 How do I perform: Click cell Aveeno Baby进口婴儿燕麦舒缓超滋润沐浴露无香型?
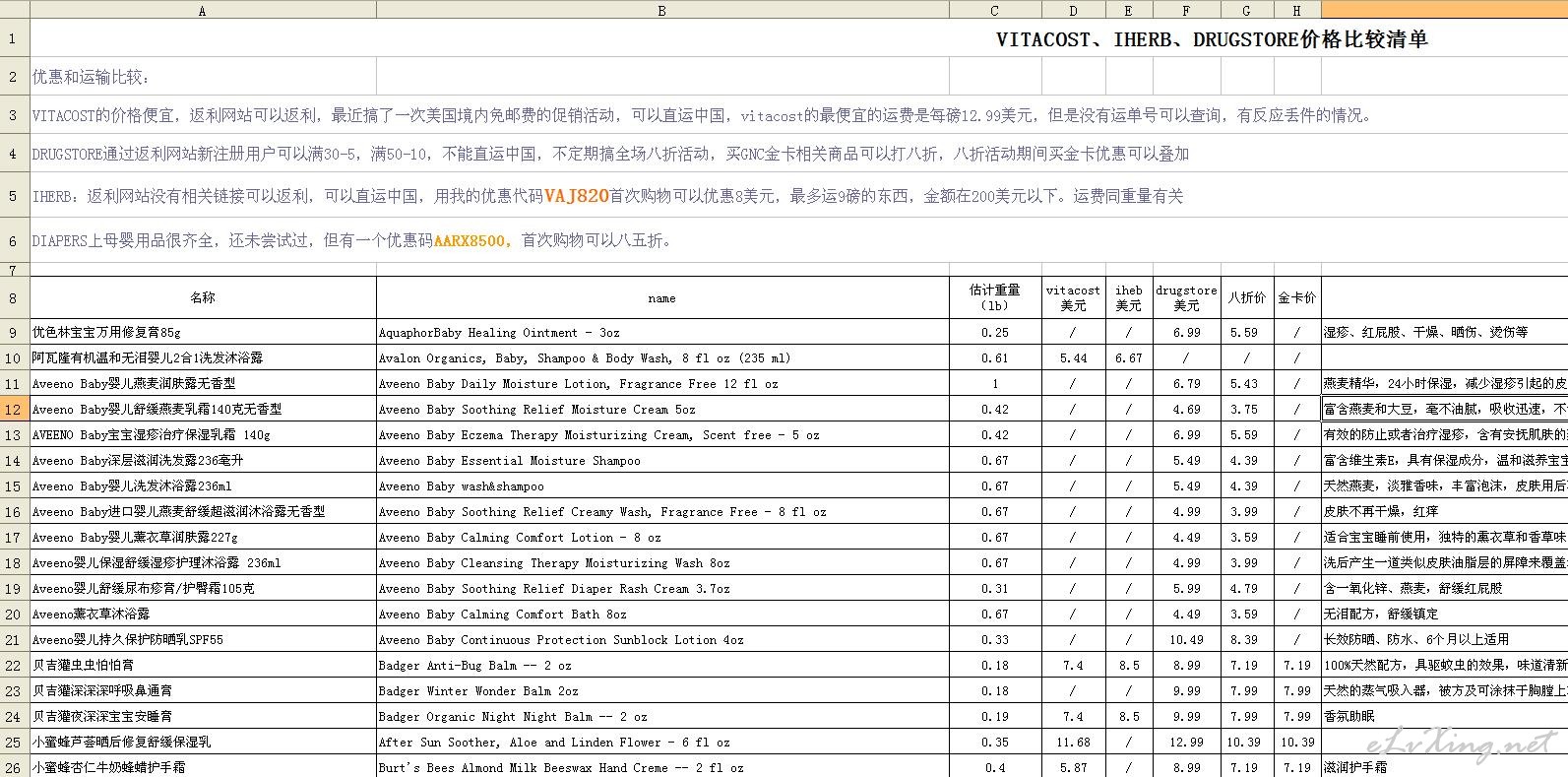203,511
